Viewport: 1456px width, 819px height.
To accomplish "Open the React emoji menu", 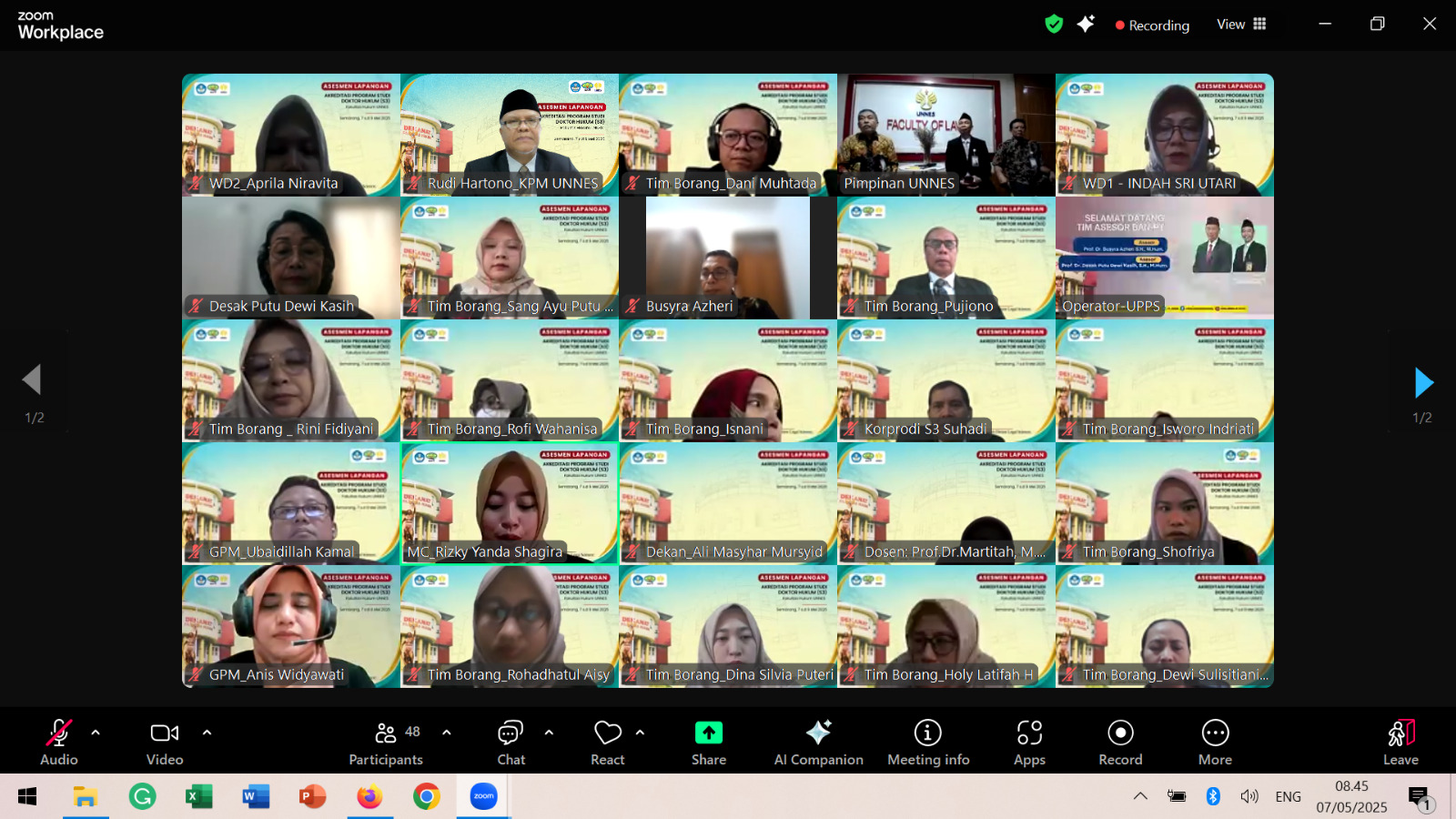I will pos(607,742).
